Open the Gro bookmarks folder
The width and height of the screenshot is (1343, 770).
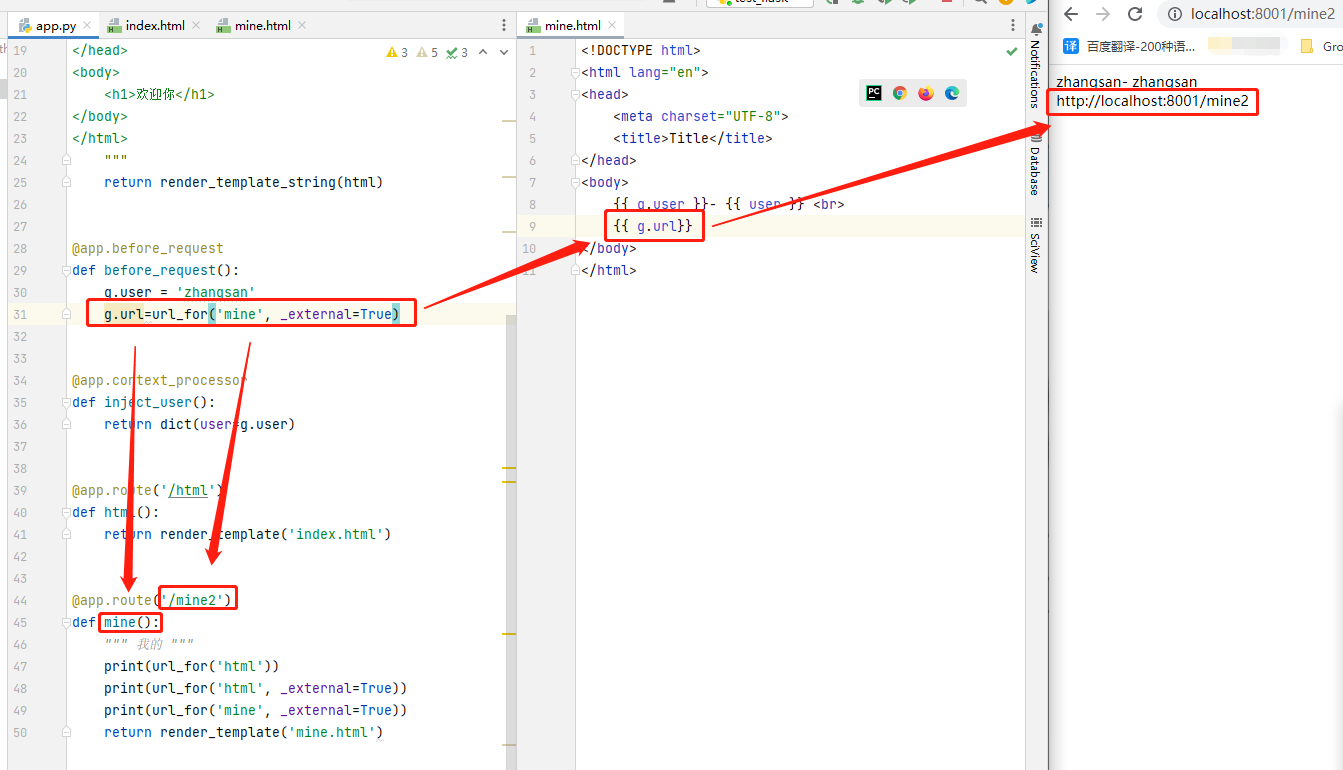coord(1320,46)
